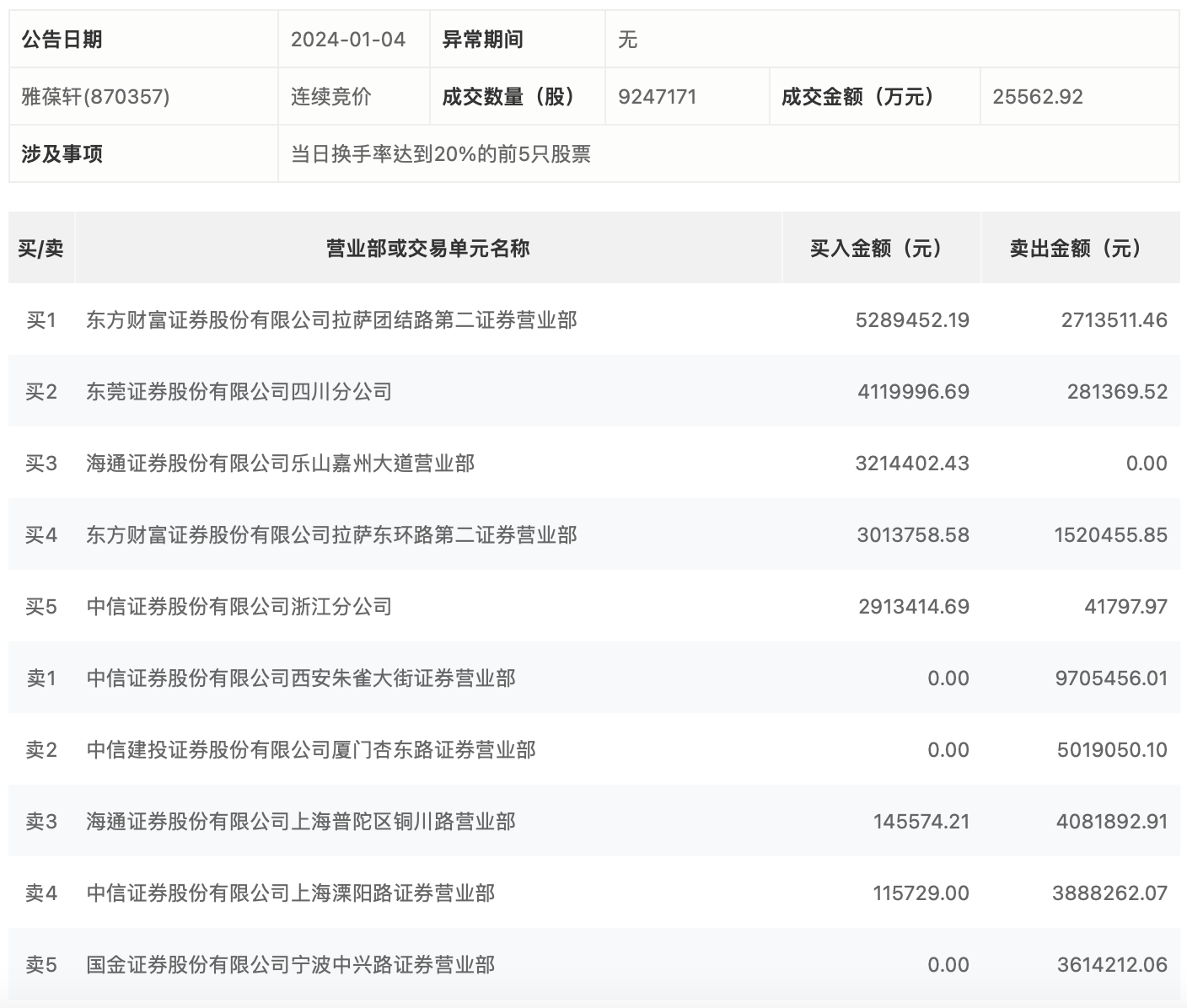Click 海通证券乐山嘉州大道营业部 name

281,464
